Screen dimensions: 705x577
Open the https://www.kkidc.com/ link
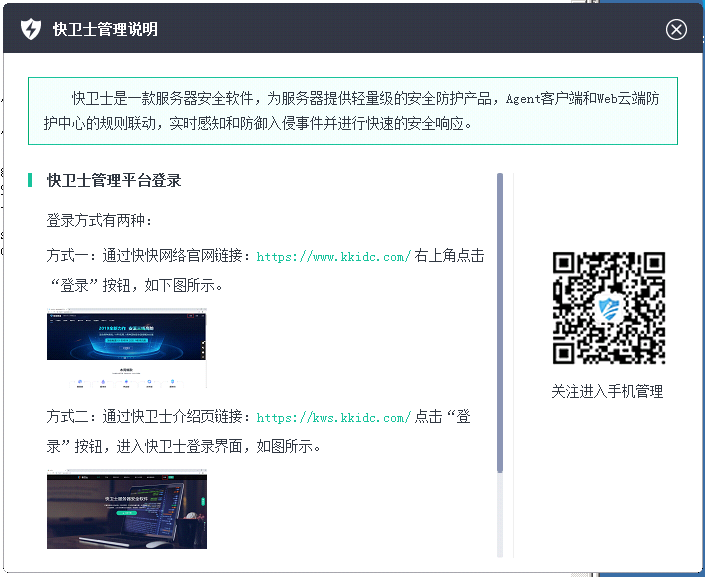pos(334,257)
